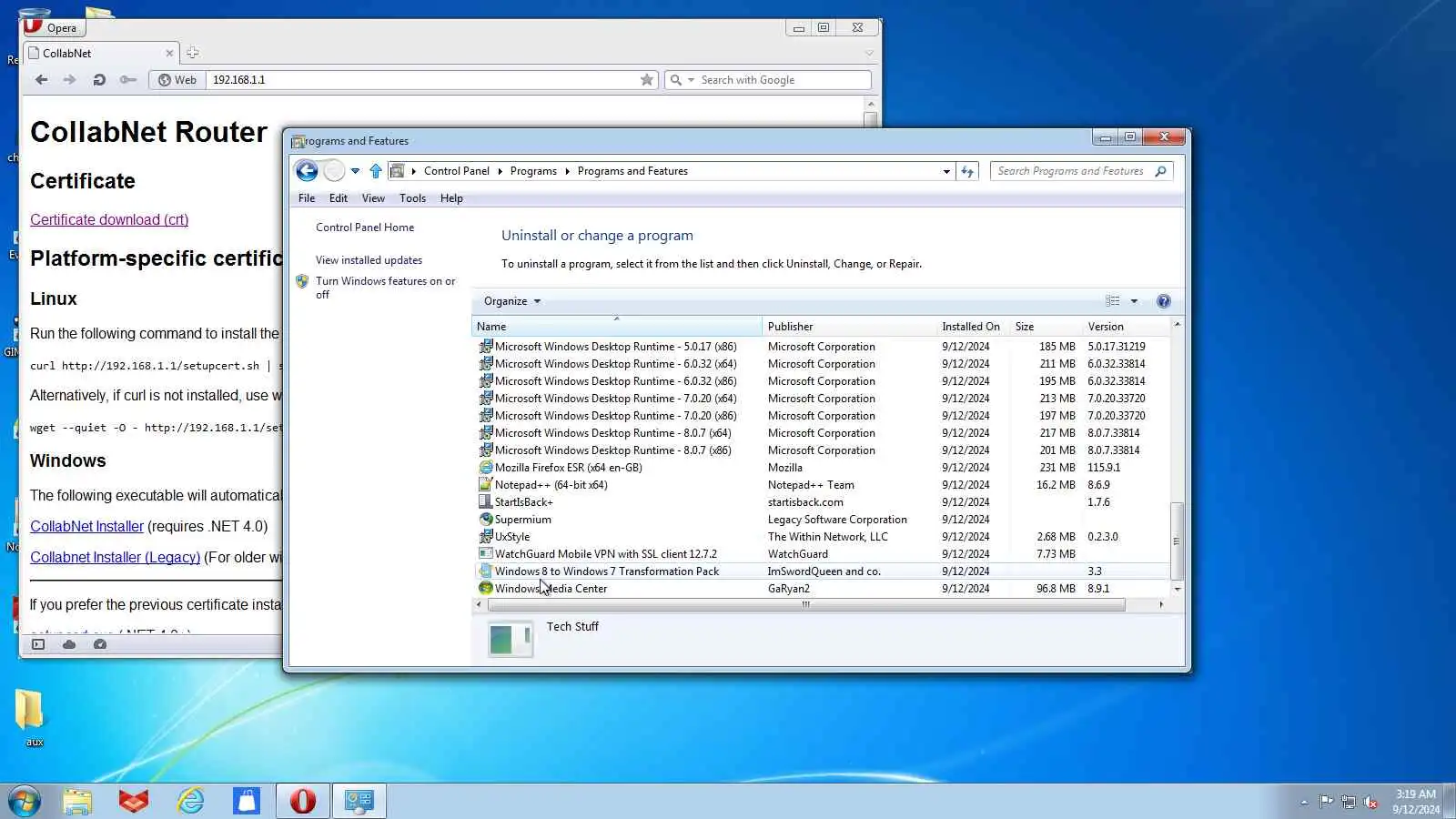1456x819 pixels.
Task: Click program list vertical scrollbar thumb
Action: point(1177,541)
